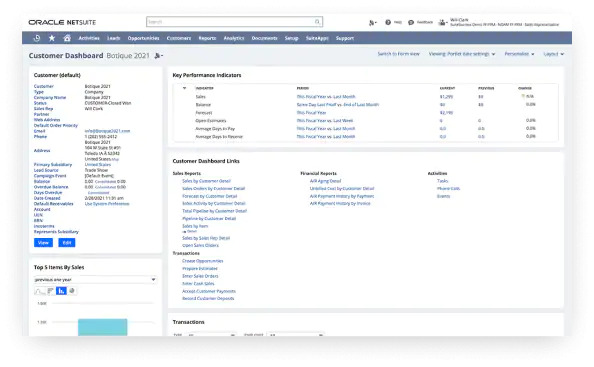Viewport: 594px width, 367px height.
Task: Go to the Home house icon
Action: click(67, 38)
